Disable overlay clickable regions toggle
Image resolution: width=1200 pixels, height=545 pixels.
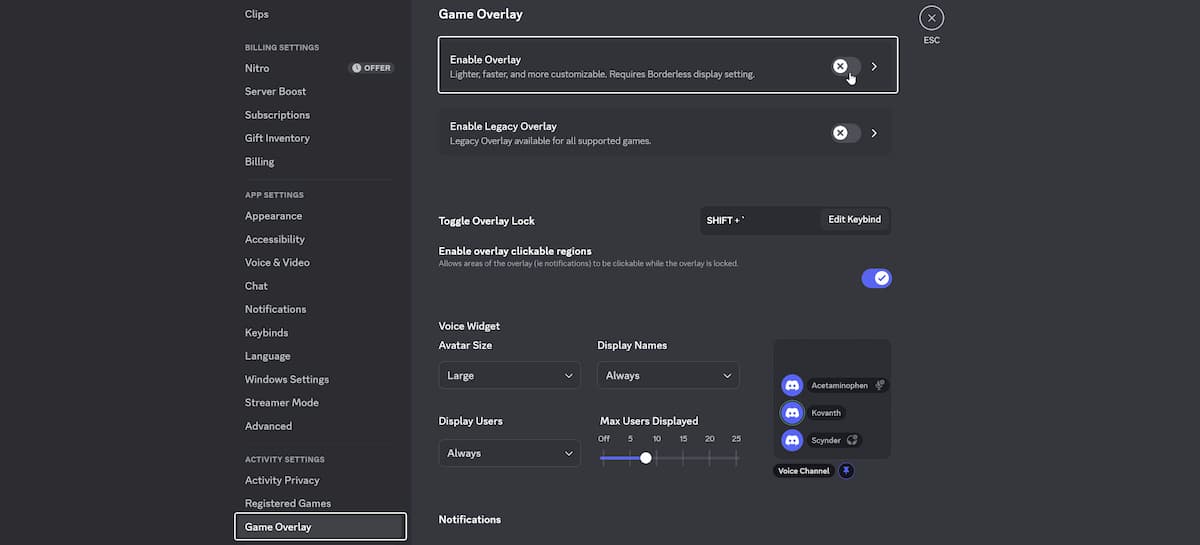876,278
